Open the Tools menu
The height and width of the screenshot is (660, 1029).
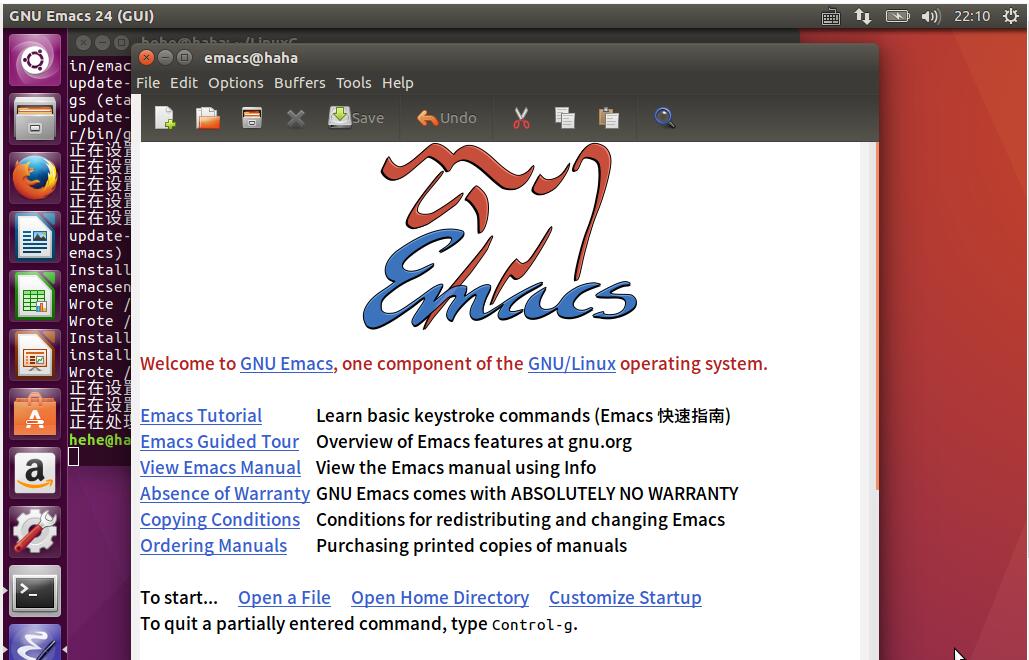point(354,83)
